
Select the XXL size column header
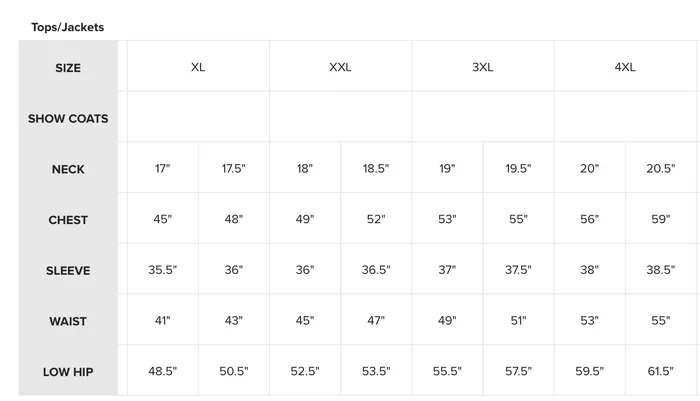point(340,67)
